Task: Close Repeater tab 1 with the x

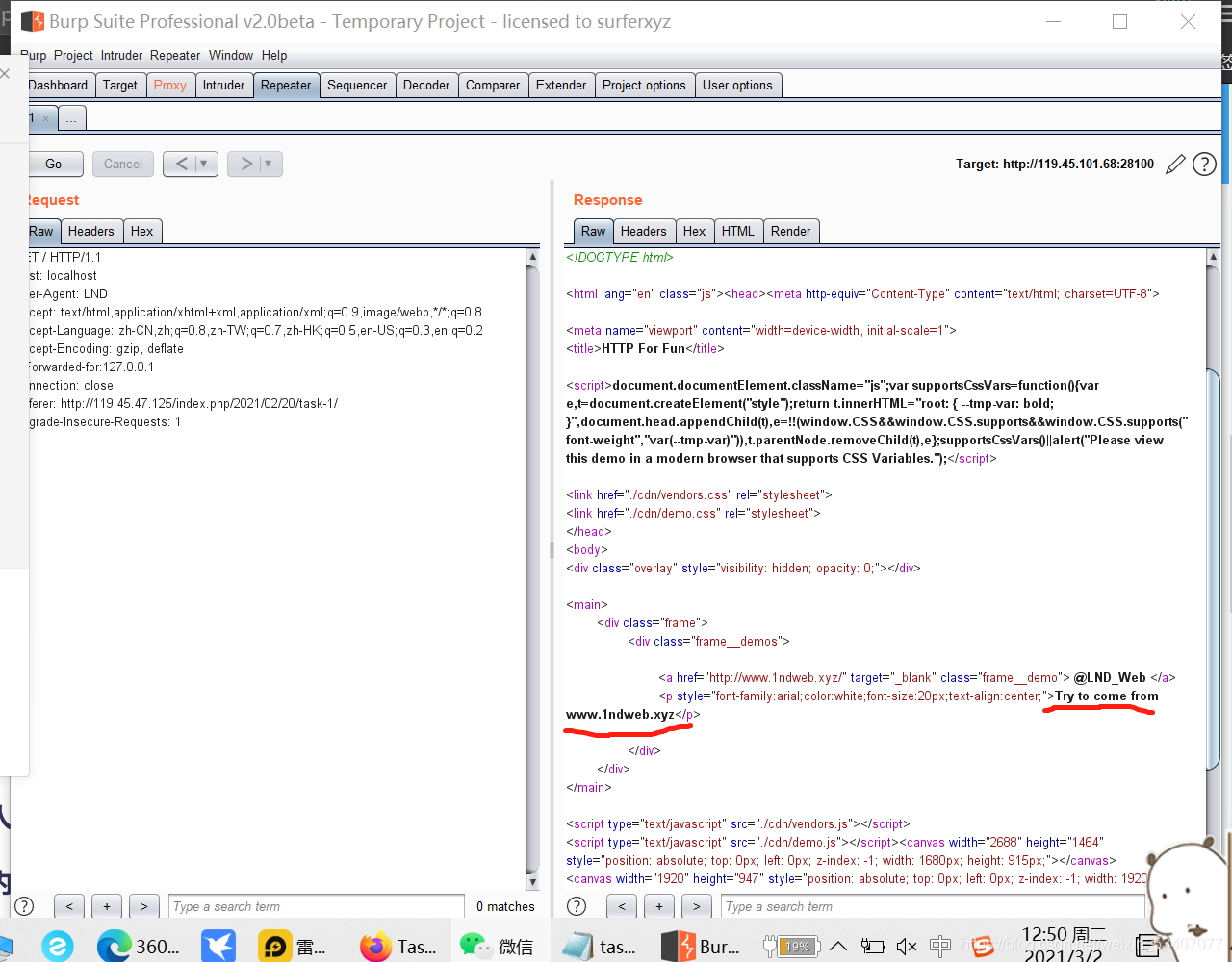Action: (45, 119)
